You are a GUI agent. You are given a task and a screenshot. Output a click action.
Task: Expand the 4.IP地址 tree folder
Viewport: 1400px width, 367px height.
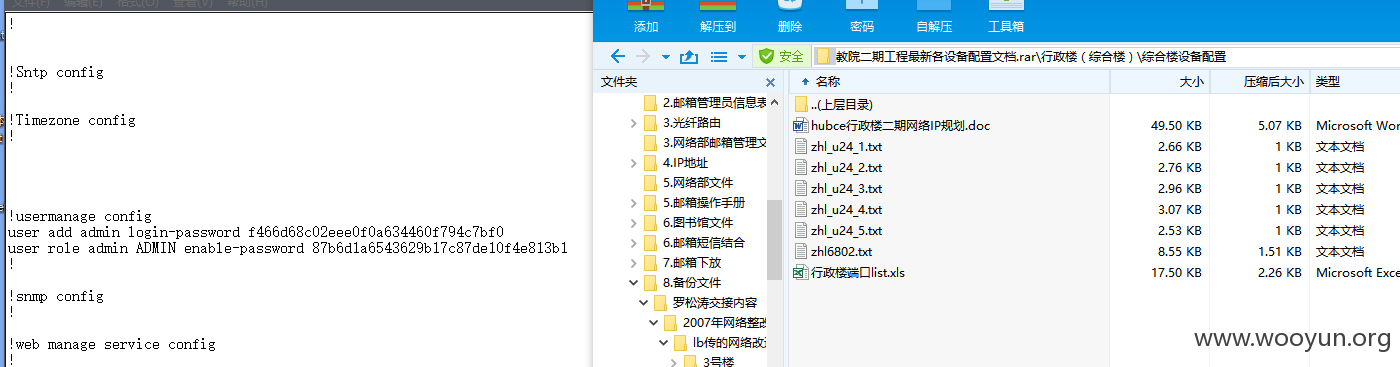(633, 162)
